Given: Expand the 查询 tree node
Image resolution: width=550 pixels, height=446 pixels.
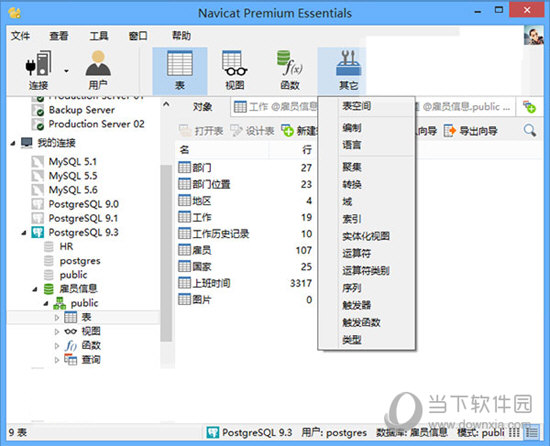Looking at the screenshot, I should click(57, 360).
